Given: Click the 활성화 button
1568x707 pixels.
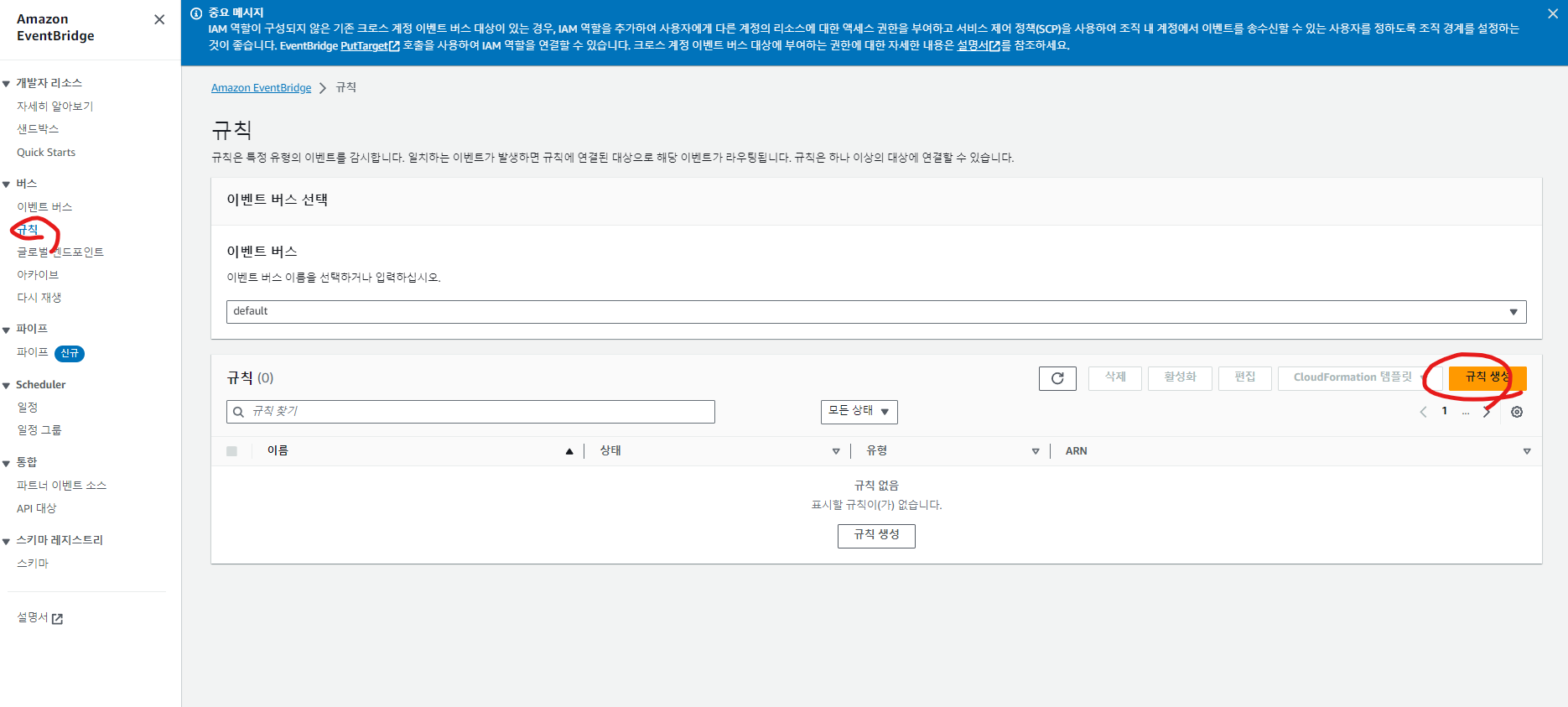Looking at the screenshot, I should tap(1181, 378).
